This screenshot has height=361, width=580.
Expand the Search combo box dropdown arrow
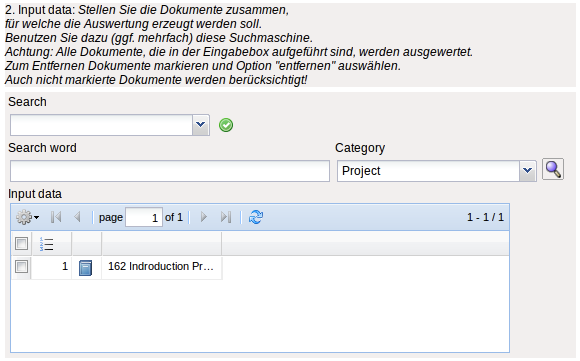click(200, 125)
